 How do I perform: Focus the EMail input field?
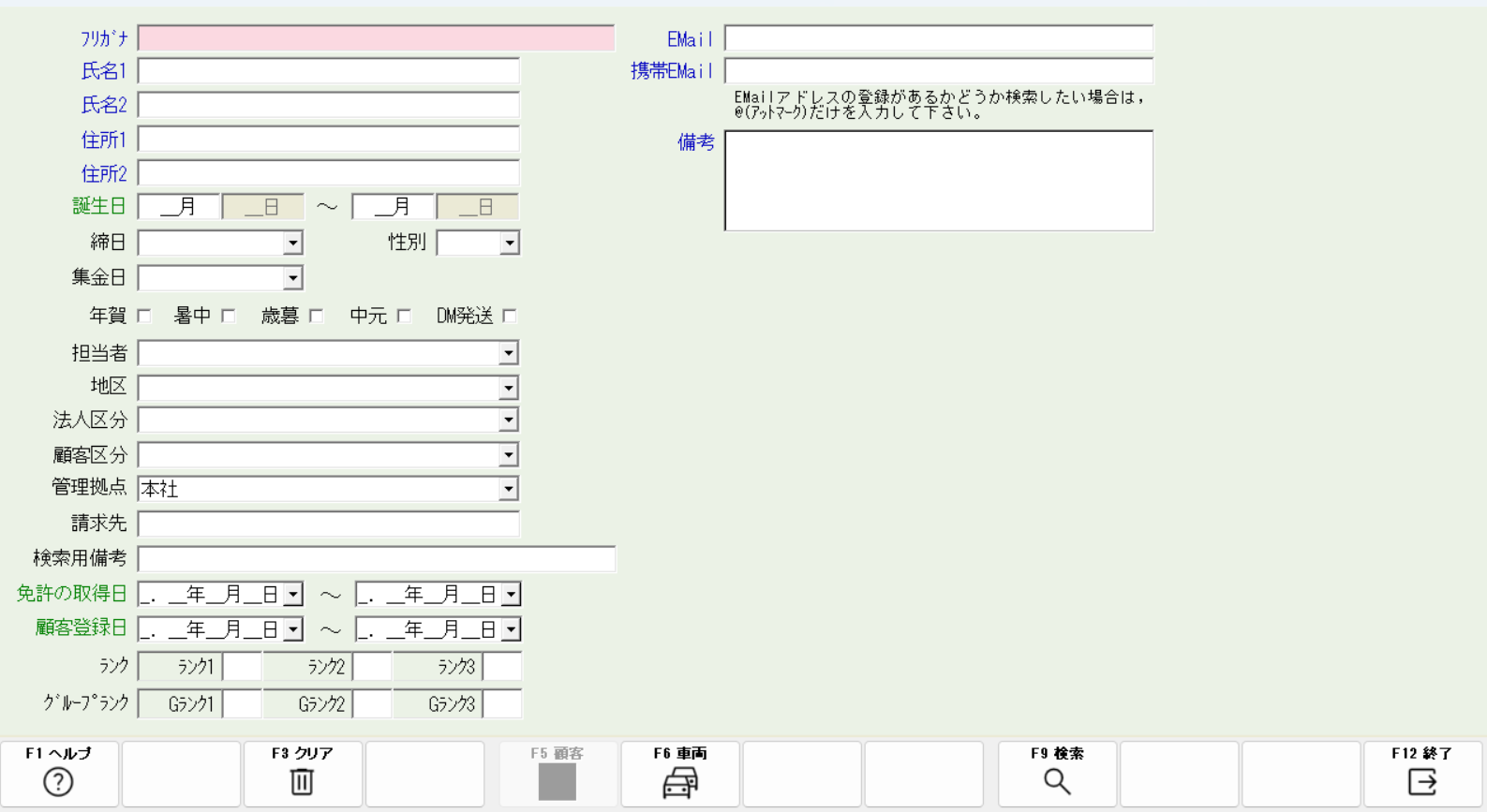click(x=938, y=38)
